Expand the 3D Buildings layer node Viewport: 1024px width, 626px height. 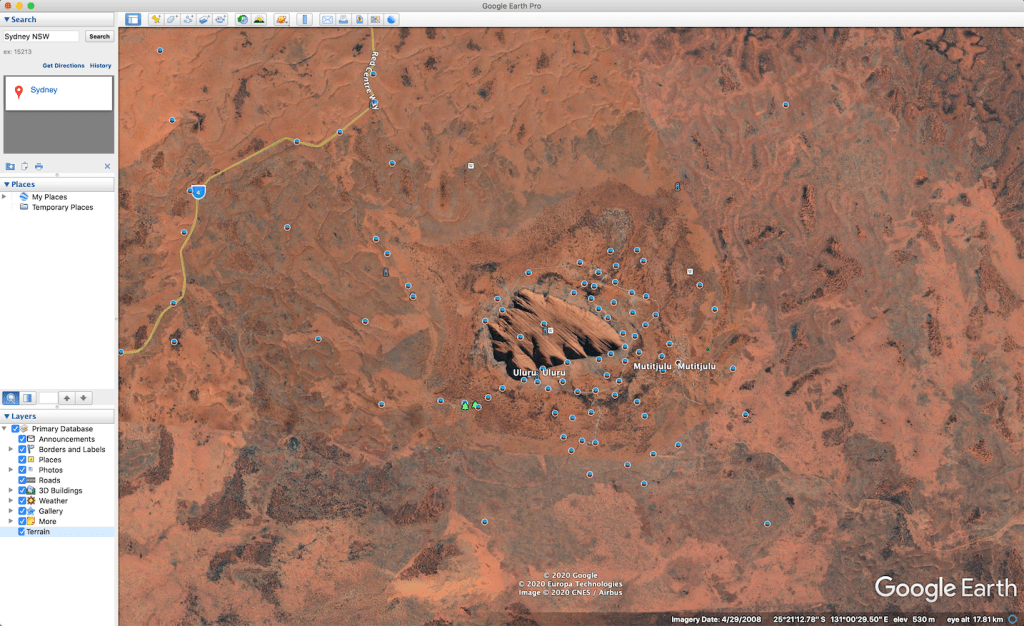10,491
